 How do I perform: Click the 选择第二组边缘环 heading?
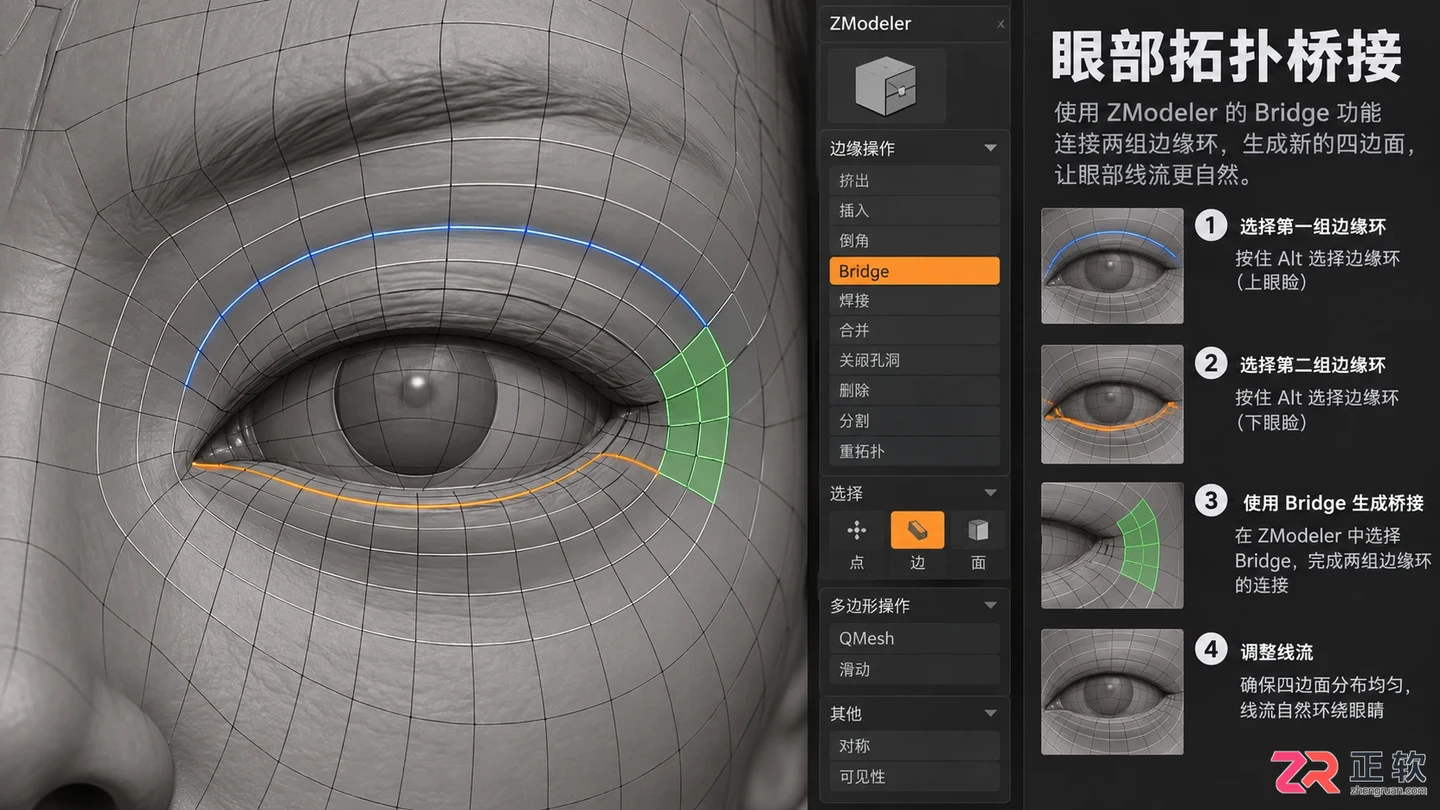1313,365
